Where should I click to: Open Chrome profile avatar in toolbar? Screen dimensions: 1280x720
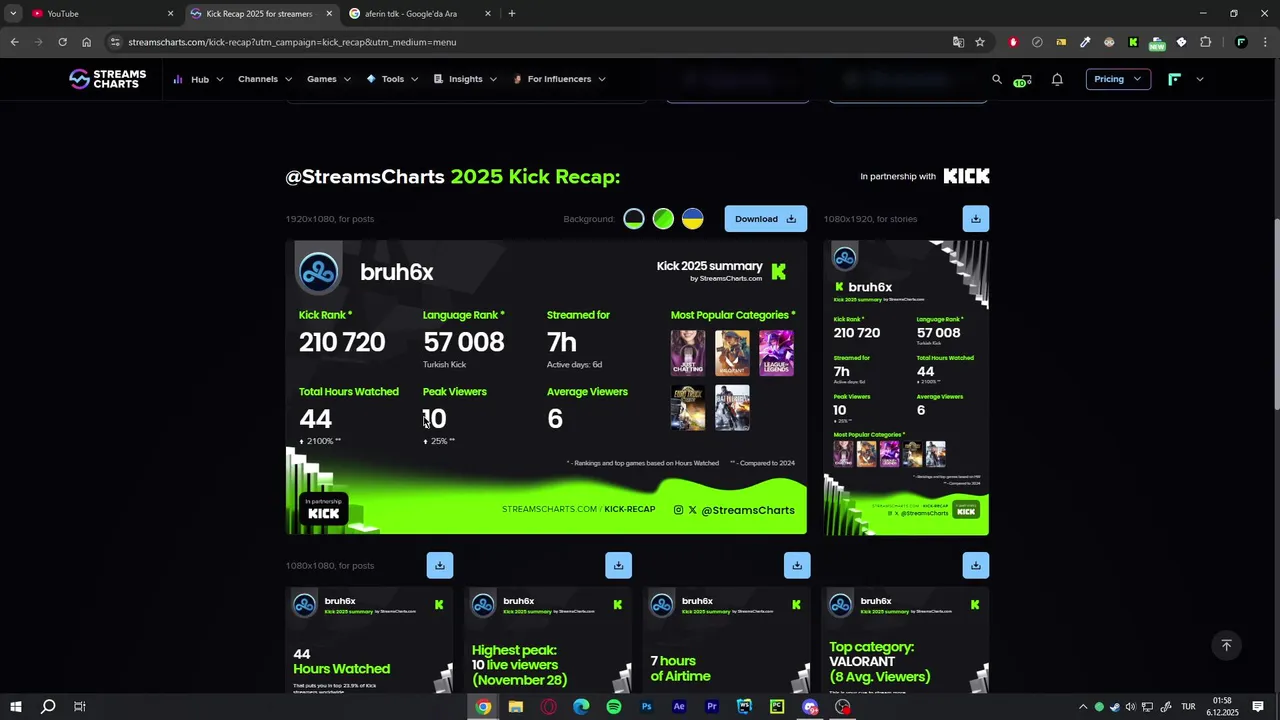1241,42
